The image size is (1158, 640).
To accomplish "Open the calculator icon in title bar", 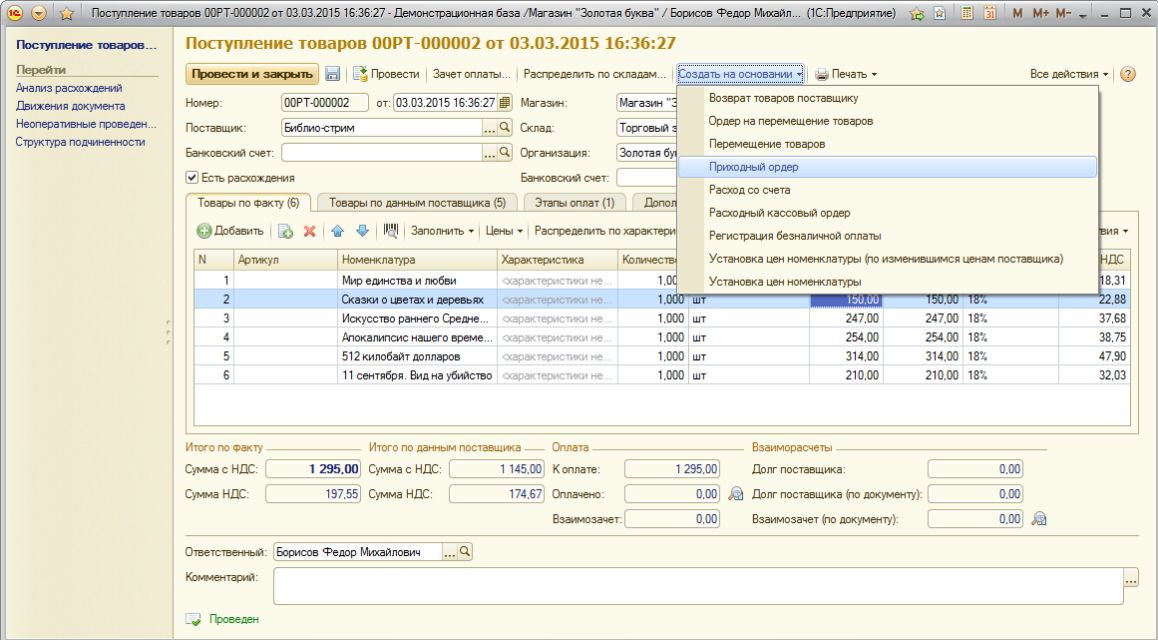I will point(967,14).
